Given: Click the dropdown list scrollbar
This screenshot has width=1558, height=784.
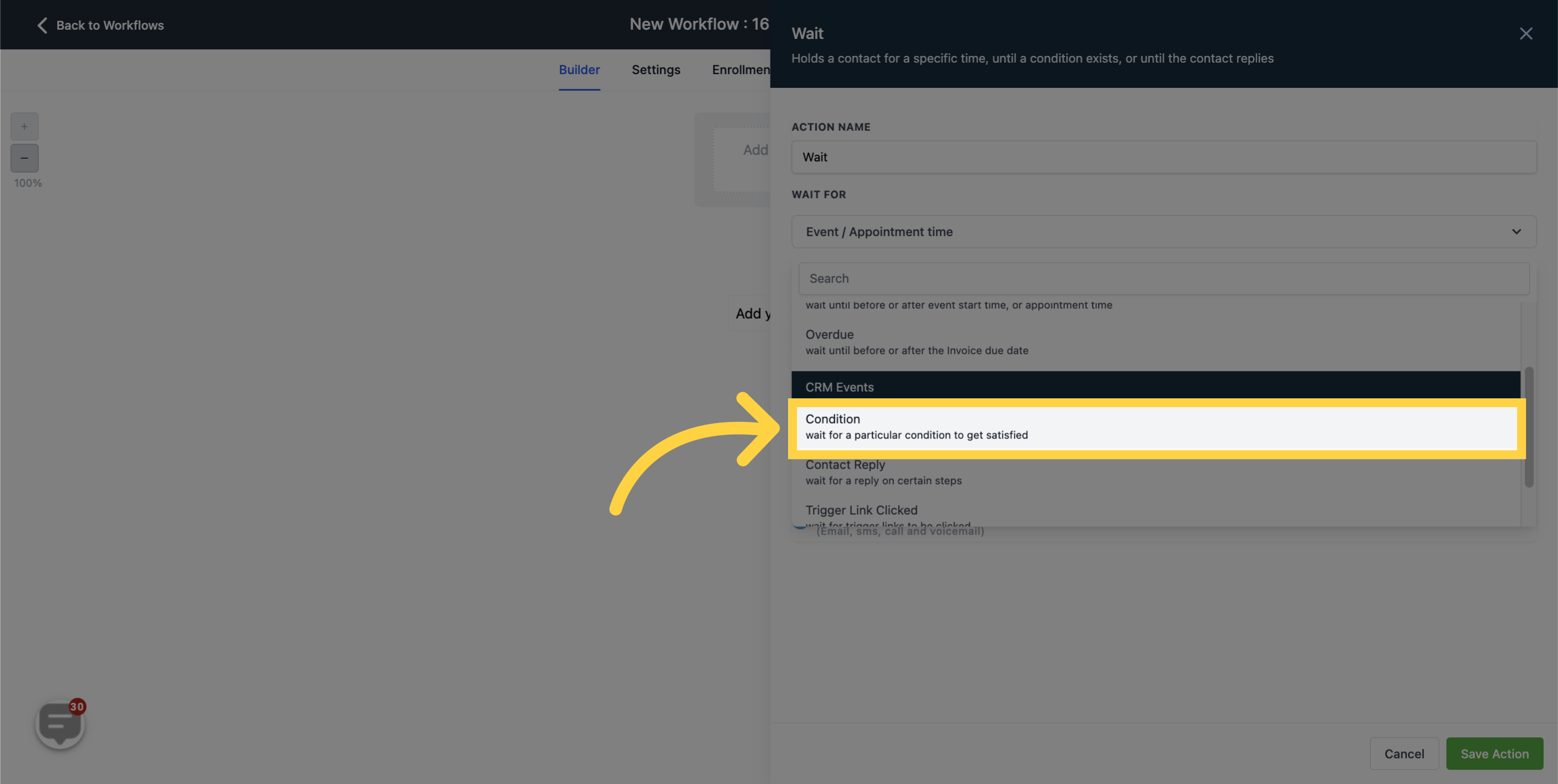Looking at the screenshot, I should coord(1528,427).
